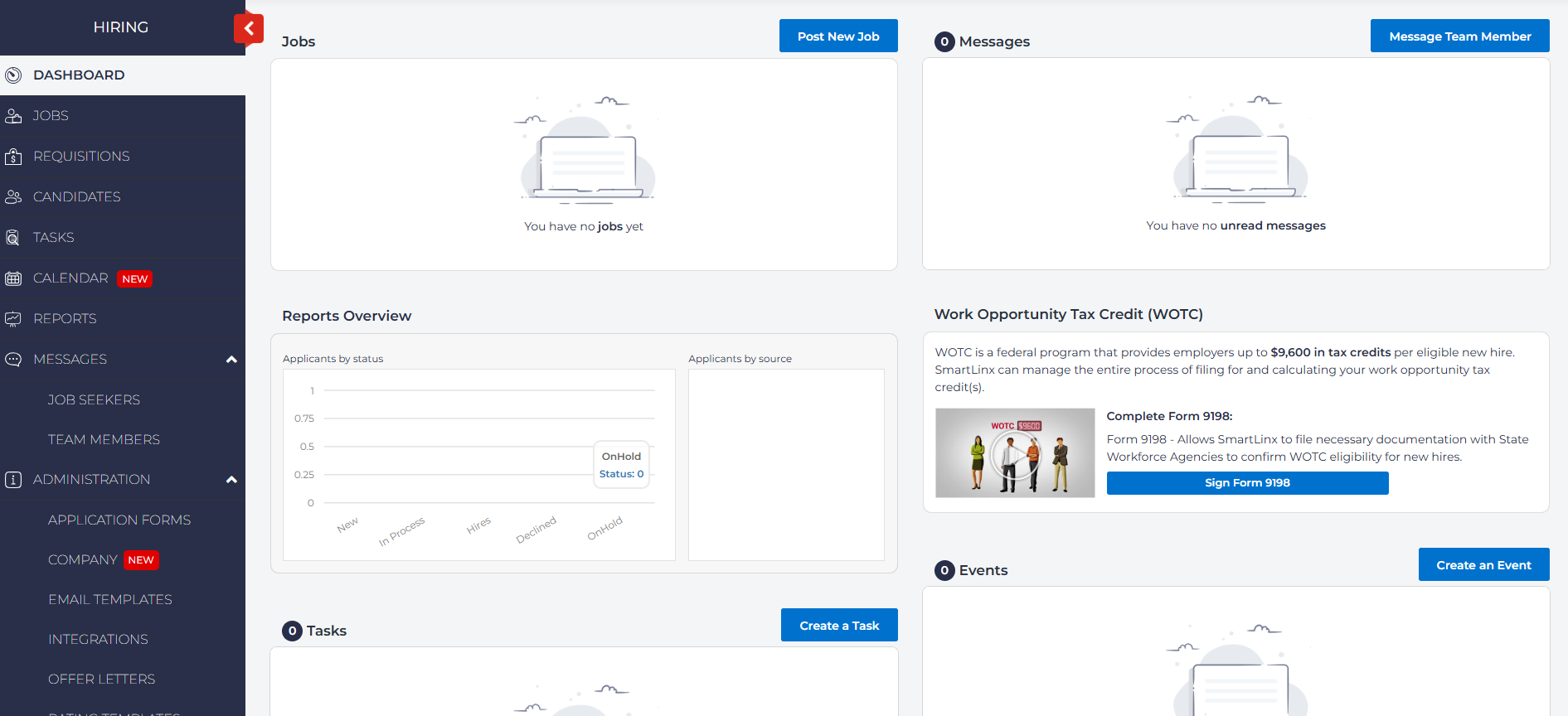Open Application Forms page
Screen dimensions: 1568x716
click(119, 520)
